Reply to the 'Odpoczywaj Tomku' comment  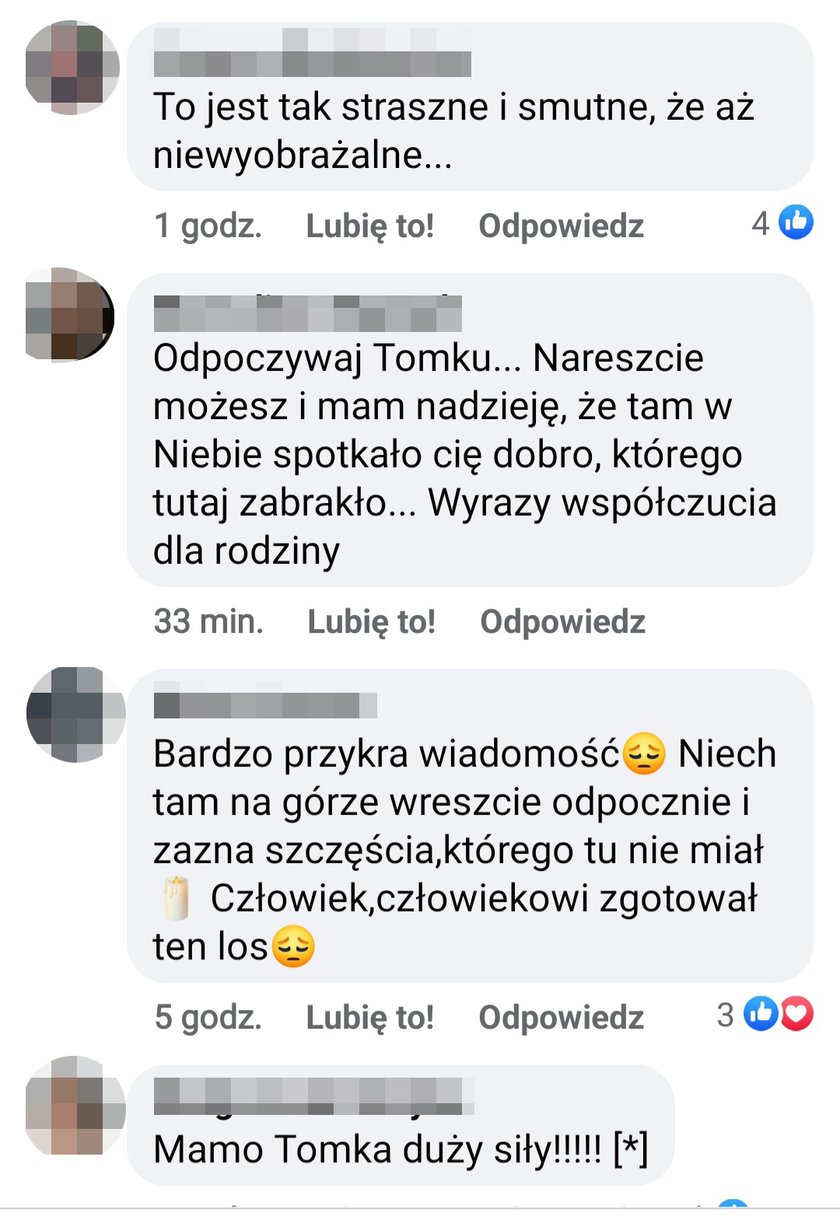pyautogui.click(x=562, y=621)
